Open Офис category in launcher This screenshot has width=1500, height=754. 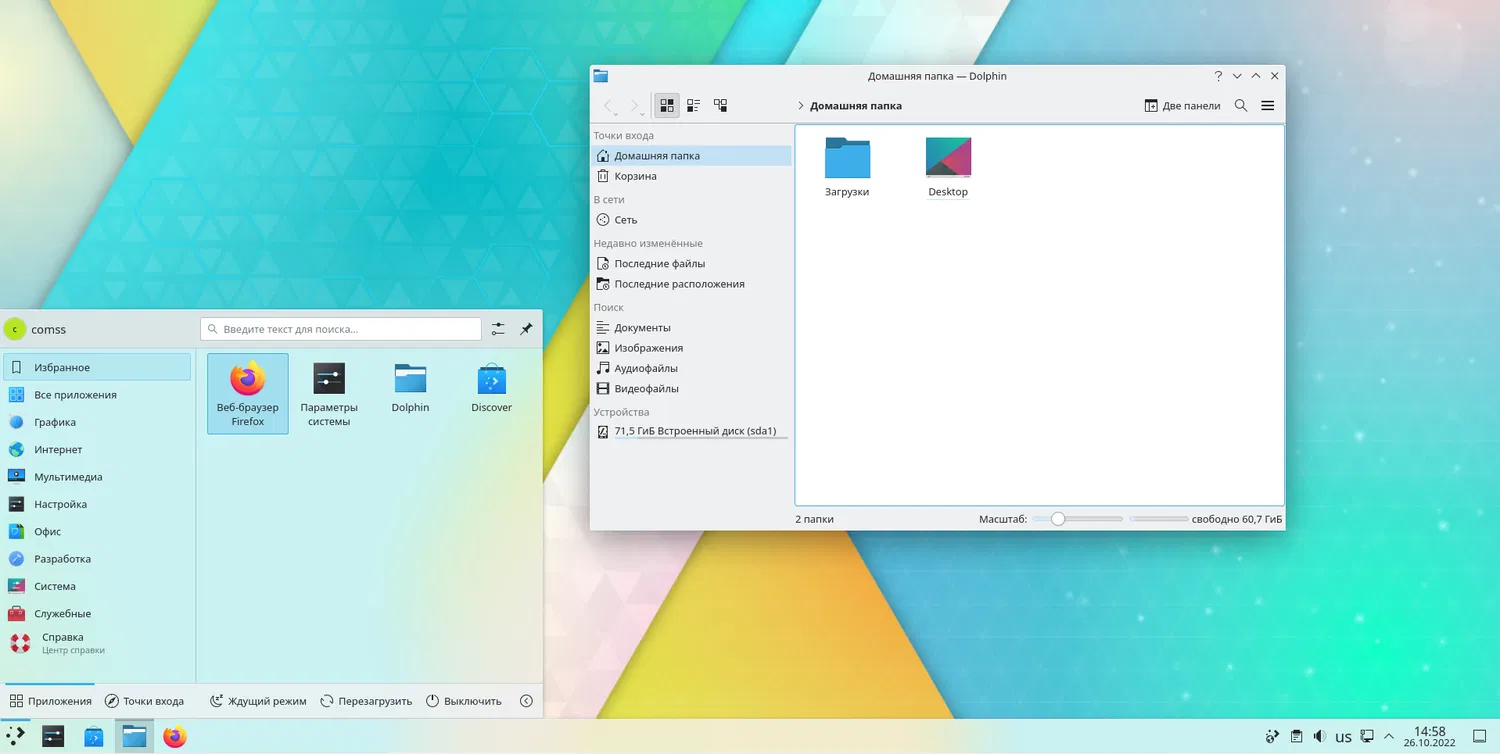(97, 532)
